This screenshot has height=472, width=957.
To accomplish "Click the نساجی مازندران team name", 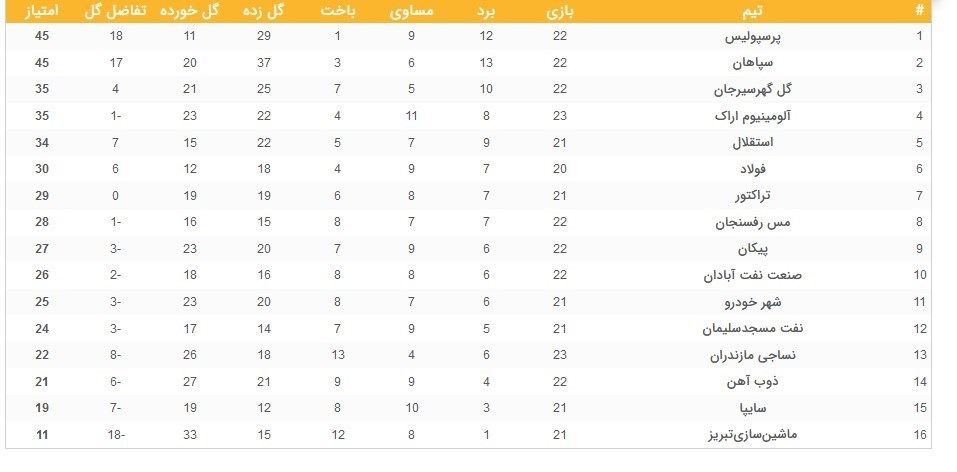I will pos(745,355).
